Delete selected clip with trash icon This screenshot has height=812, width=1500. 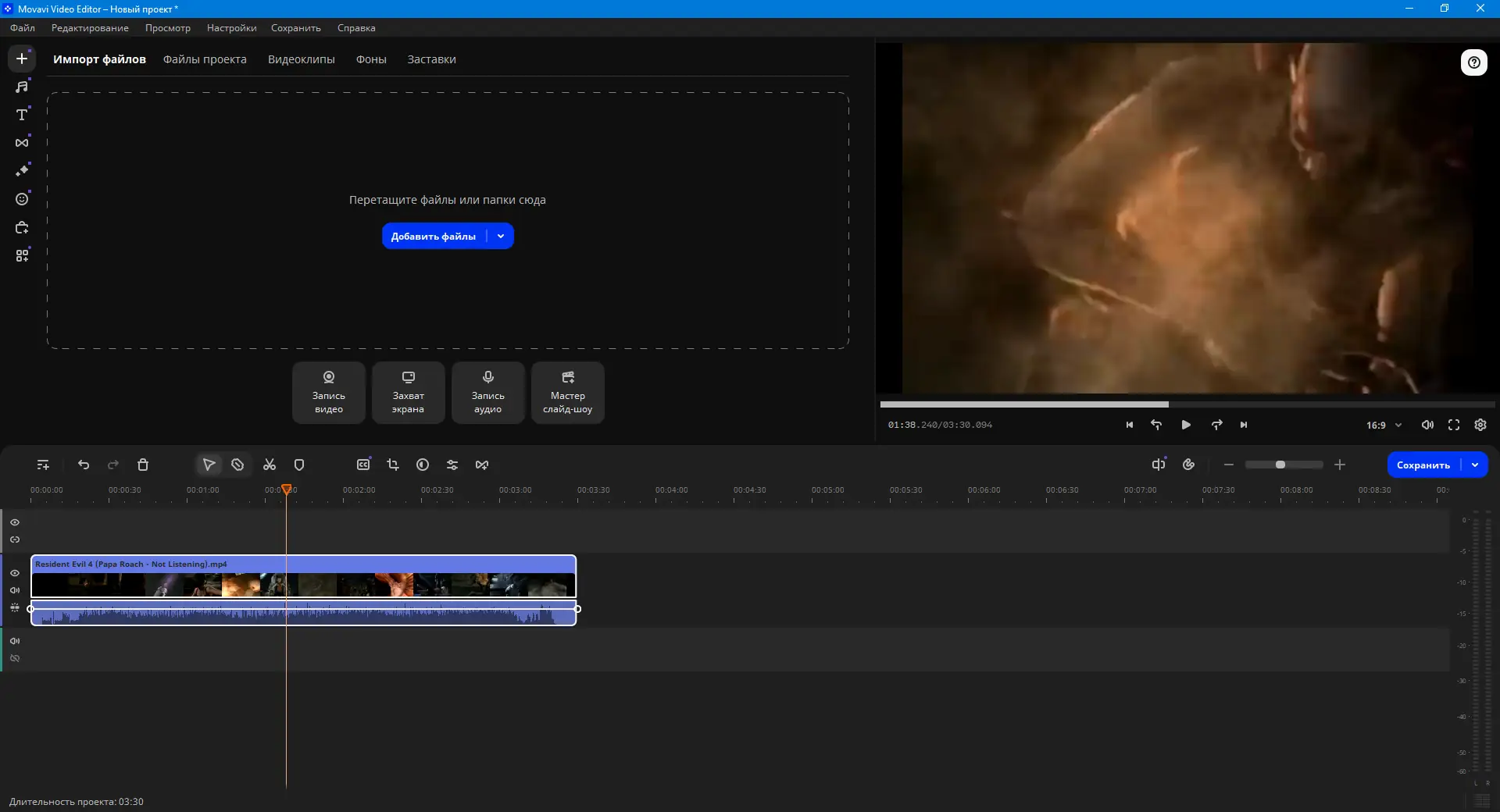coord(143,465)
